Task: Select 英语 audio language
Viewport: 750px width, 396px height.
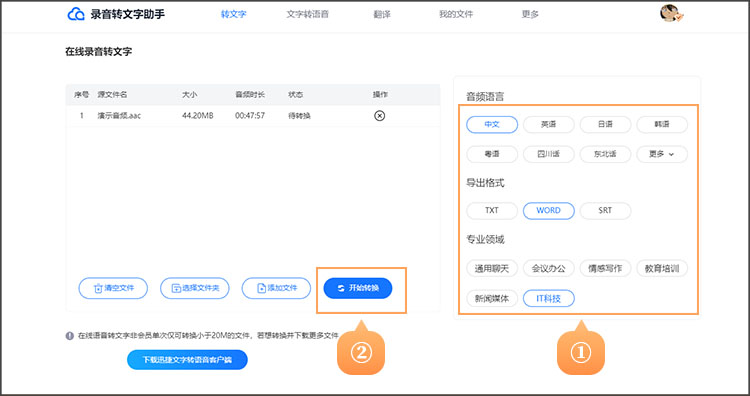Action: click(549, 124)
